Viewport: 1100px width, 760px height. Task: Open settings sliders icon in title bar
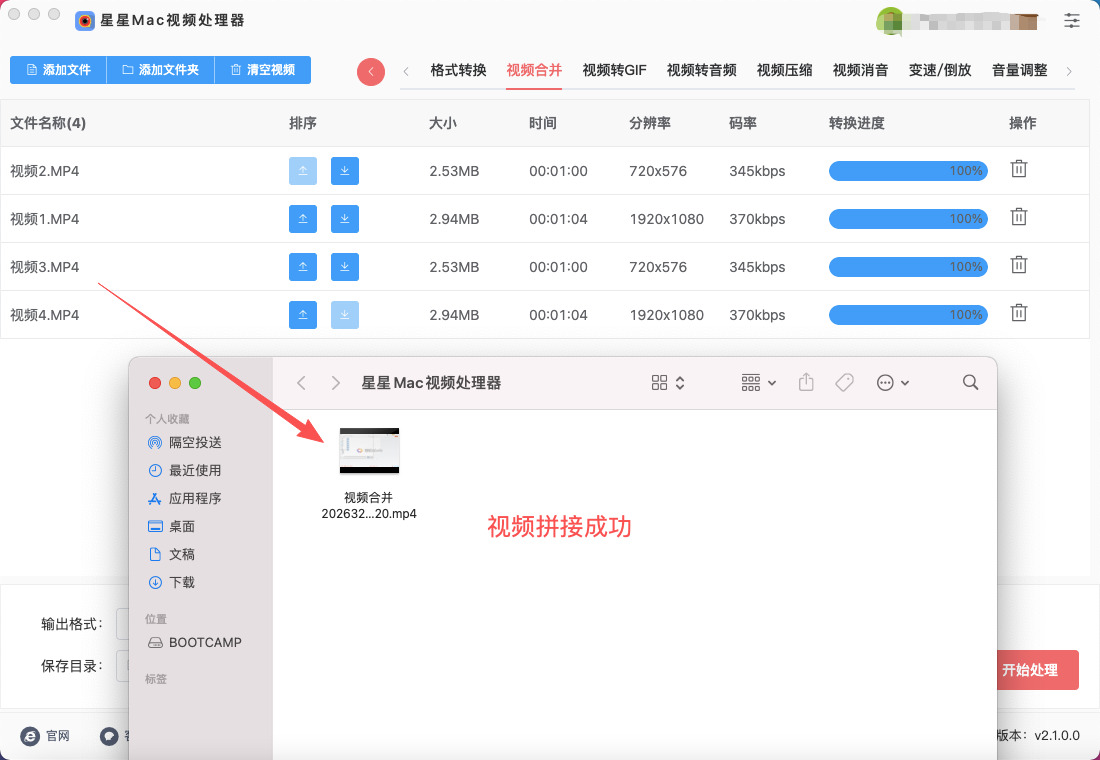click(1071, 20)
